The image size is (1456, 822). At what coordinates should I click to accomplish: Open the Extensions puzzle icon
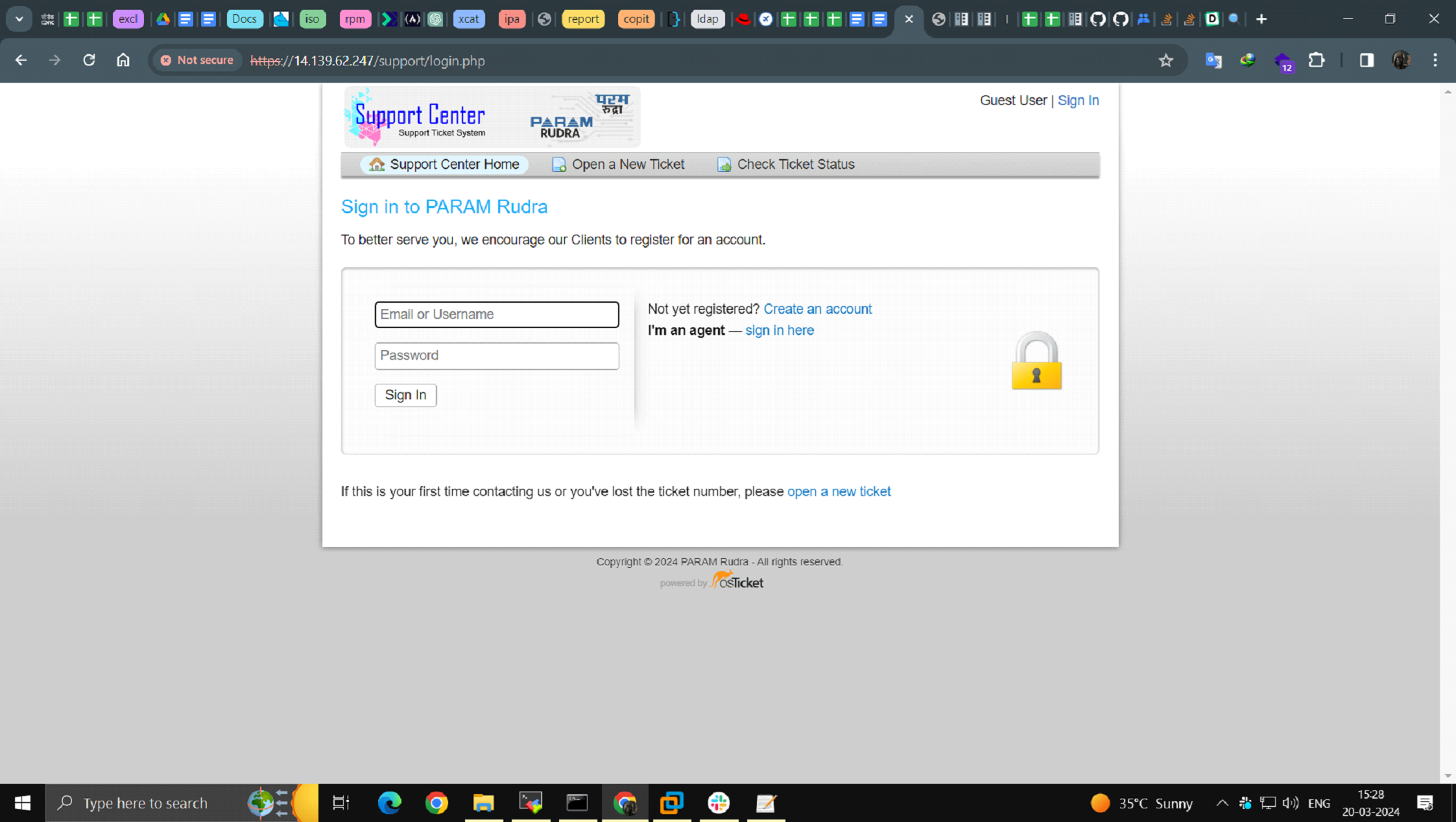(1316, 60)
